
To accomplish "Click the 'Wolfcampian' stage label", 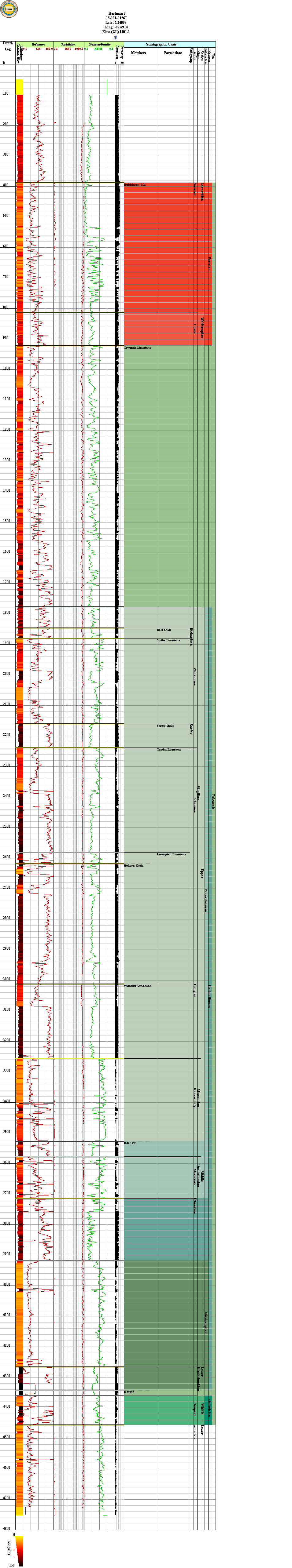I will point(202,328).
